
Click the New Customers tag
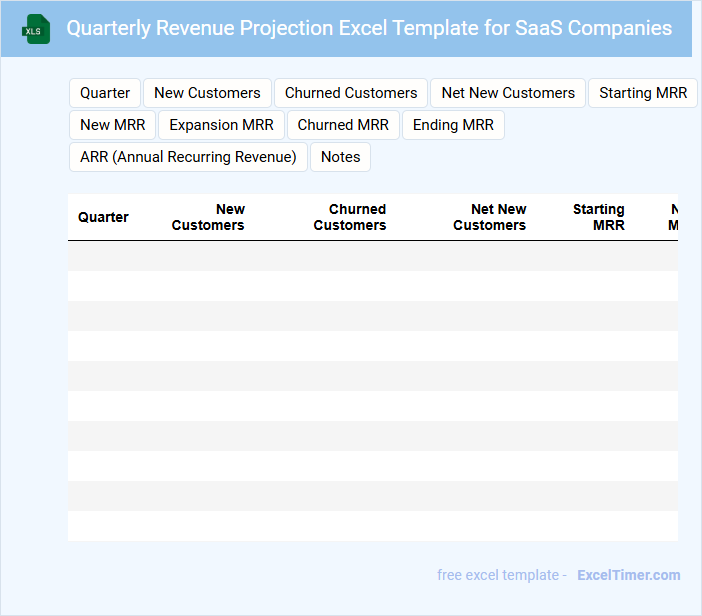[x=207, y=93]
